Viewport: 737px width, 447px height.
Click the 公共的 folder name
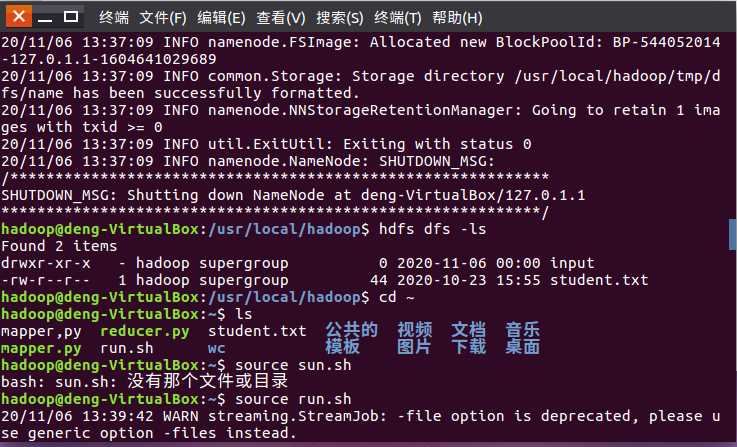[352, 330]
